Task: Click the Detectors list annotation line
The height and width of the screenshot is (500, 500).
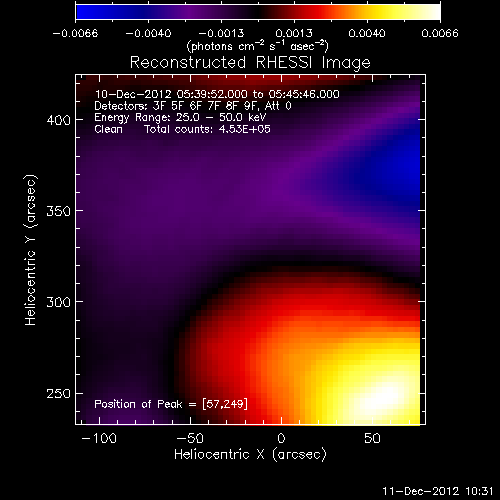Action: (193, 106)
